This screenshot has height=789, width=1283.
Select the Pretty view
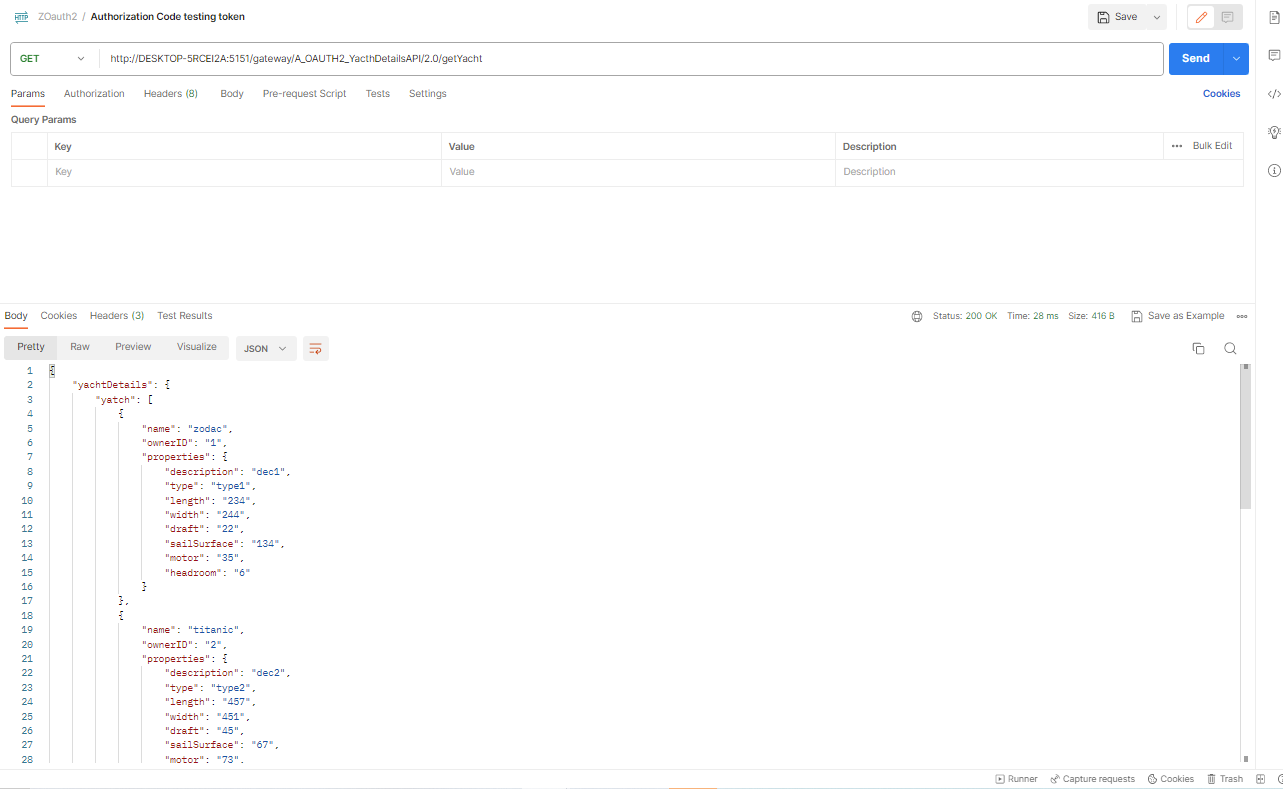click(31, 347)
